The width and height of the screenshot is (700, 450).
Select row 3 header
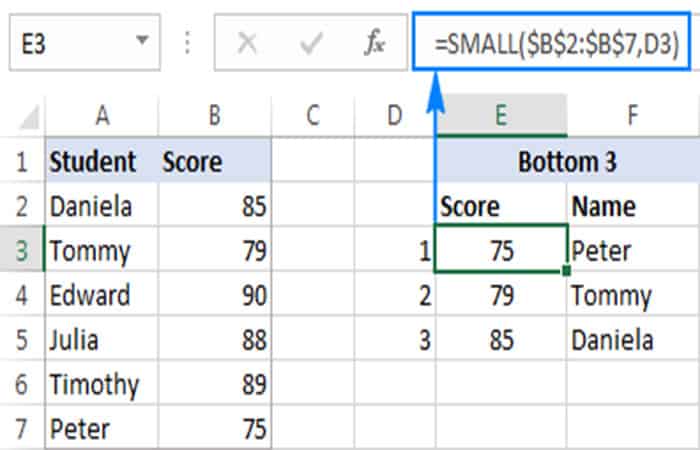(22, 249)
